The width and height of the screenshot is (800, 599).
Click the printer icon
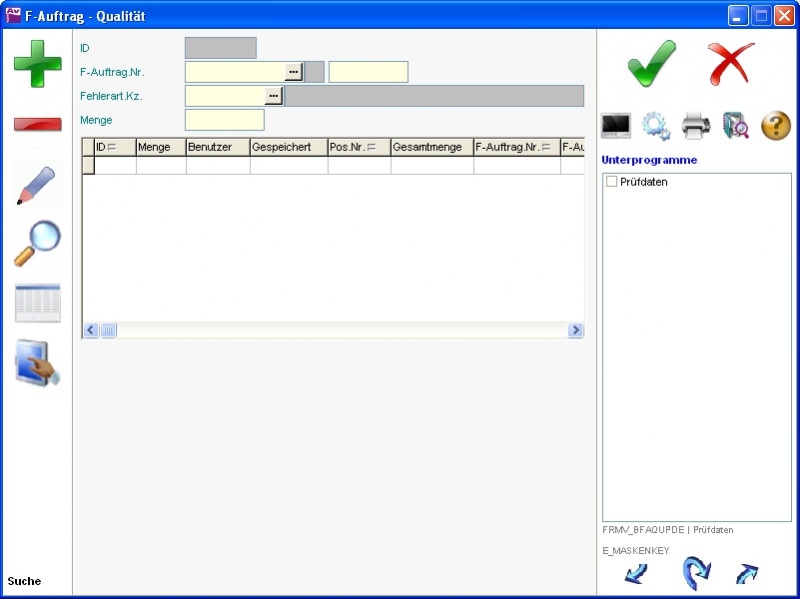pyautogui.click(x=696, y=126)
